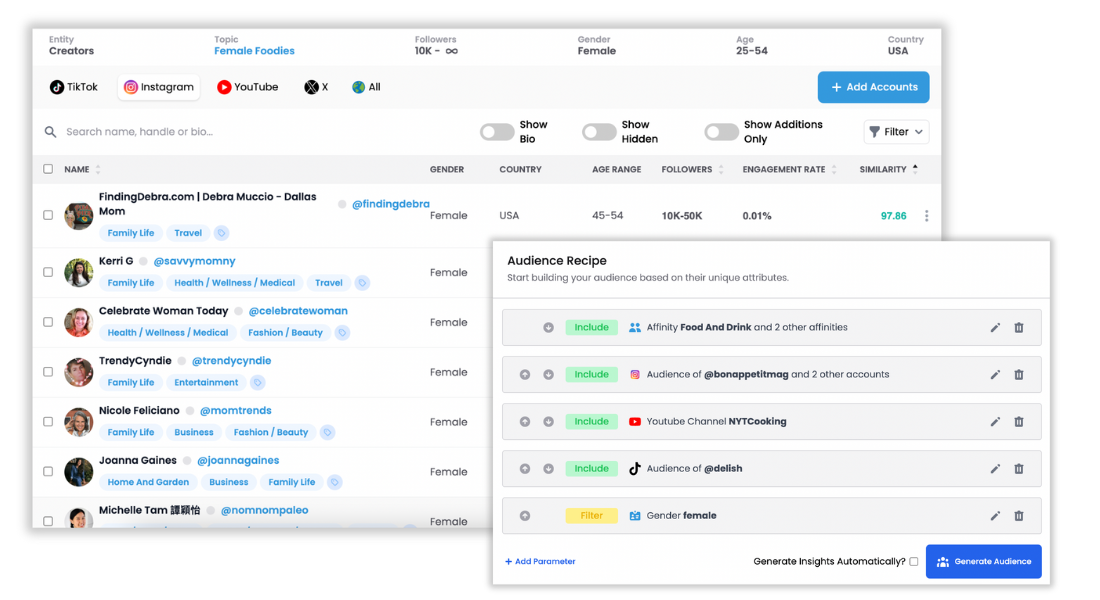This screenshot has height=600, width=1100.
Task: Toggle Show Hidden switch
Action: point(598,132)
